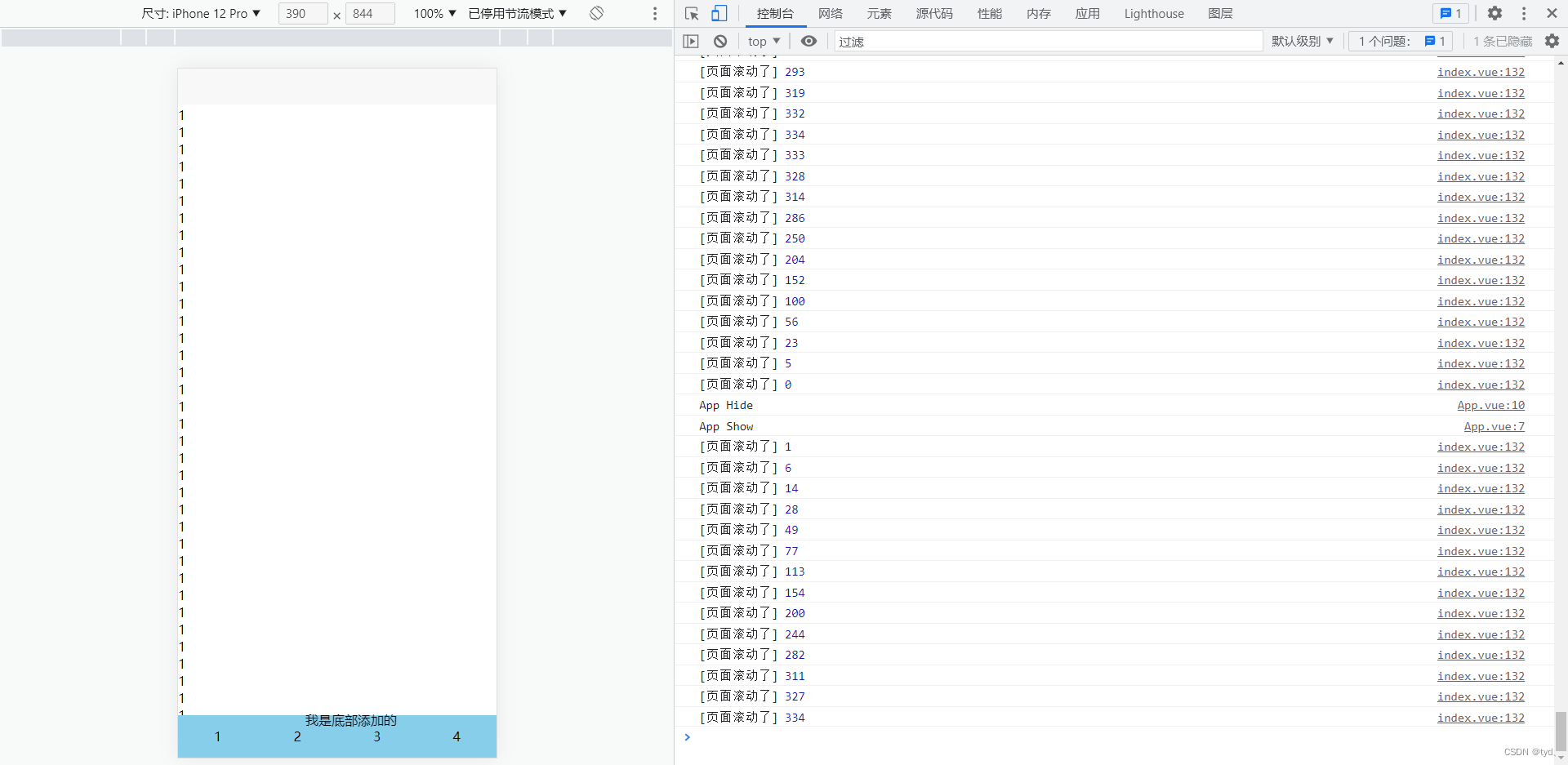Switch to the 内存 memory tab
Screen dimensions: 1568x765
(1039, 14)
